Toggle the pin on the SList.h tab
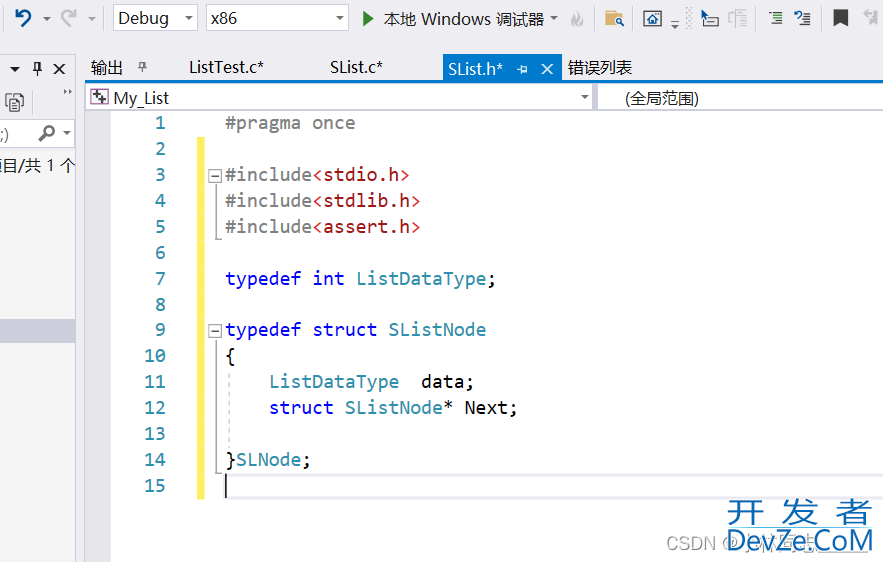 pos(522,69)
